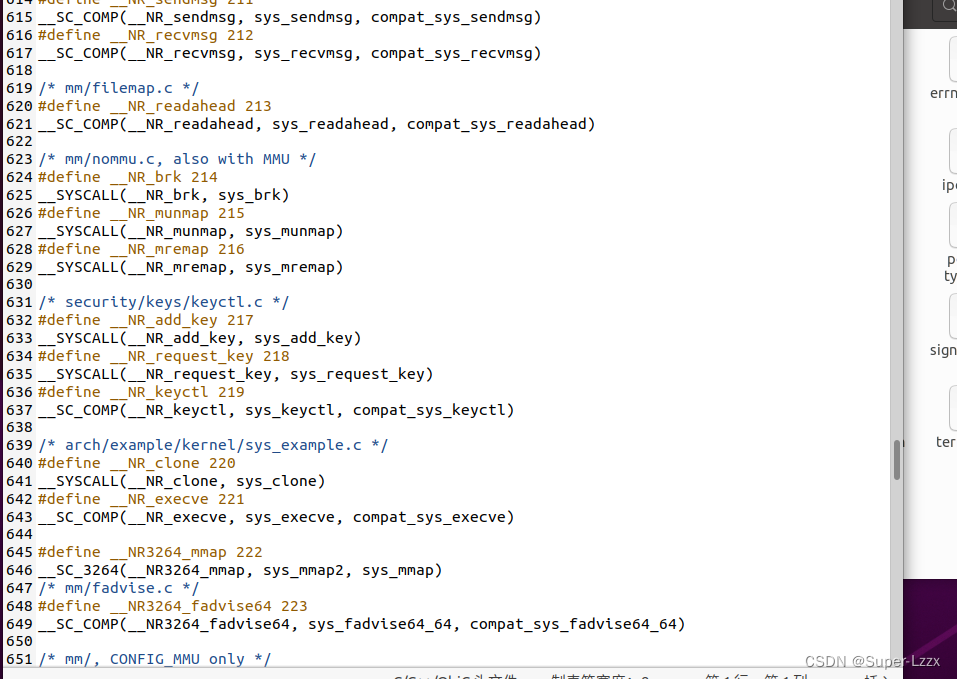The width and height of the screenshot is (957, 679).
Task: Click the '#define __NR_add_key 217' line
Action: pyautogui.click(x=145, y=320)
